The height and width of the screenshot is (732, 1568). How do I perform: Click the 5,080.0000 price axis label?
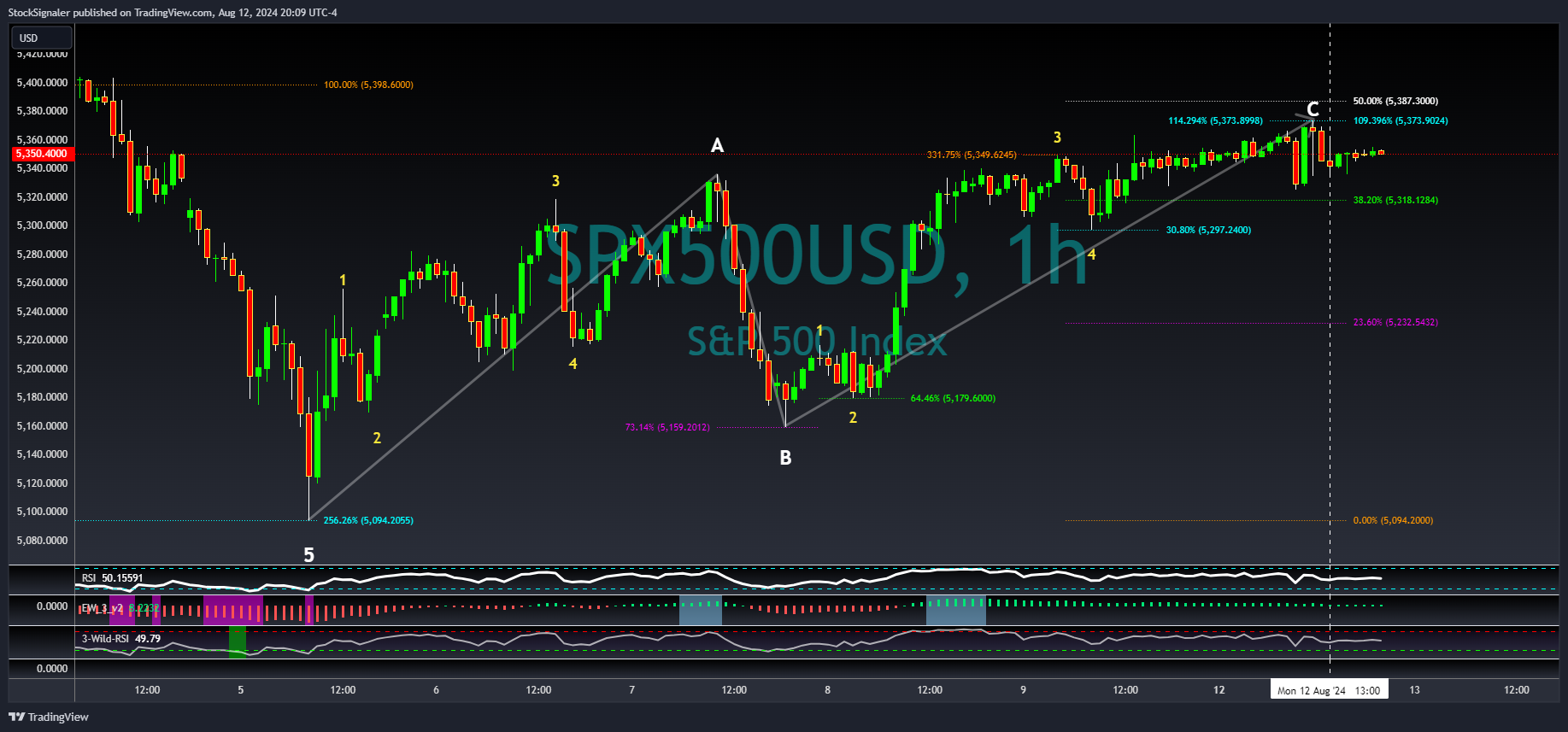[x=42, y=540]
